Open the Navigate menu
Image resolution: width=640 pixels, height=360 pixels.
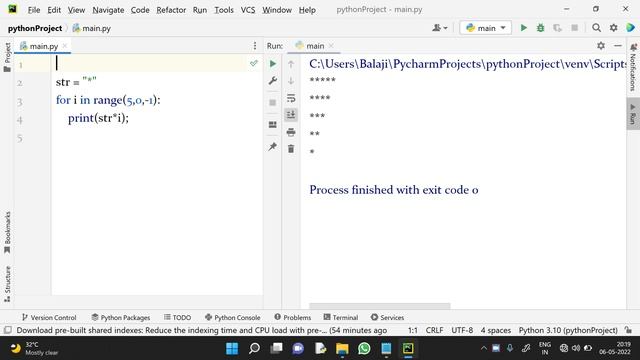(108, 10)
